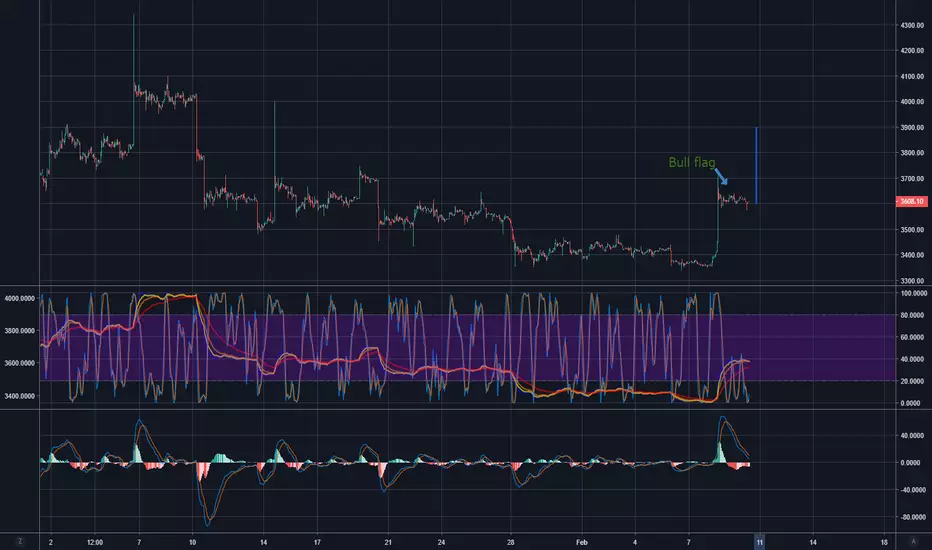Click the 2 date label on time axis
This screenshot has height=550, width=932.
tap(51, 542)
